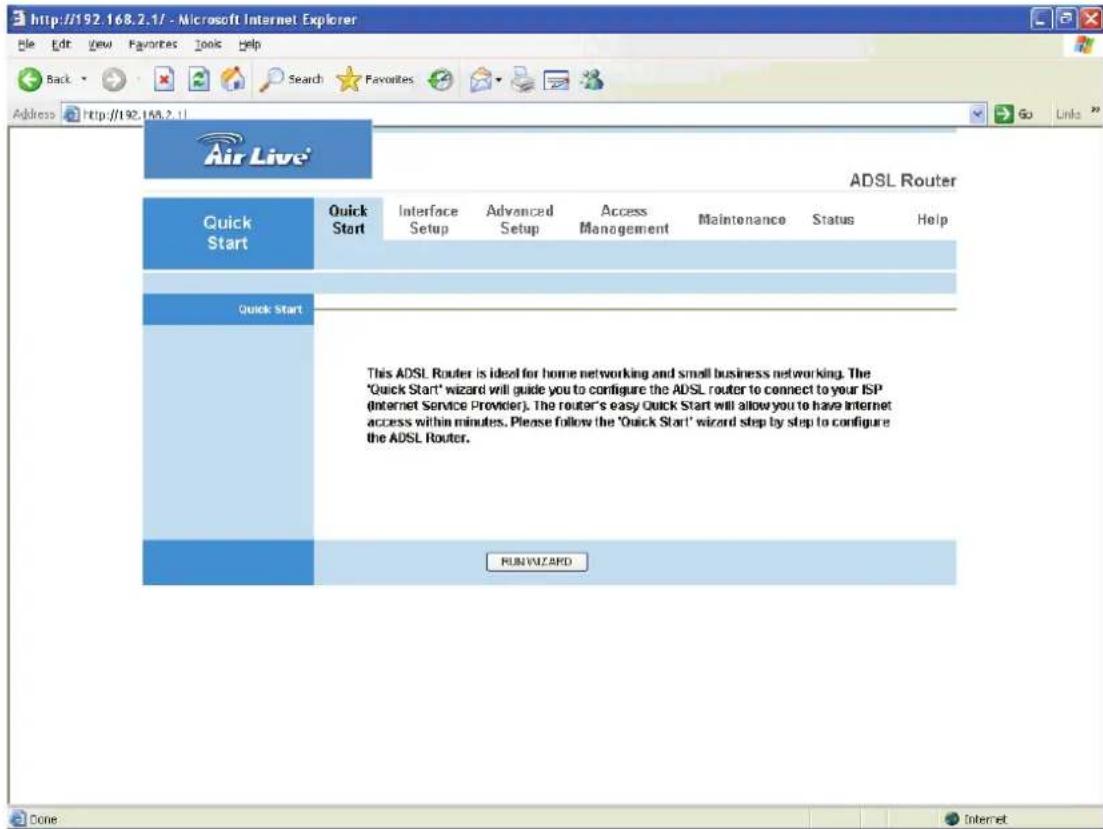Refresh the page with green arrows icon

(x=199, y=80)
